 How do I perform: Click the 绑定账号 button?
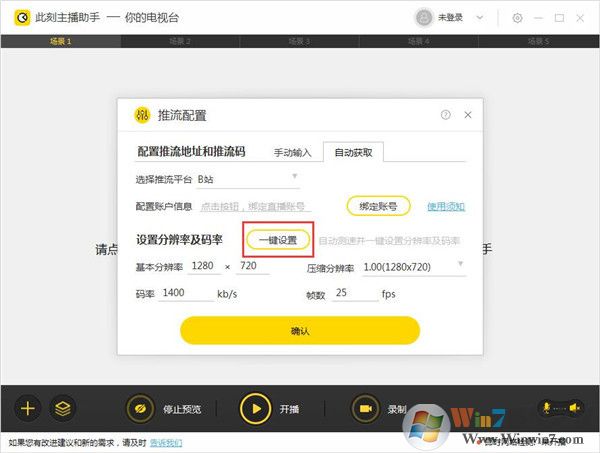coord(378,206)
